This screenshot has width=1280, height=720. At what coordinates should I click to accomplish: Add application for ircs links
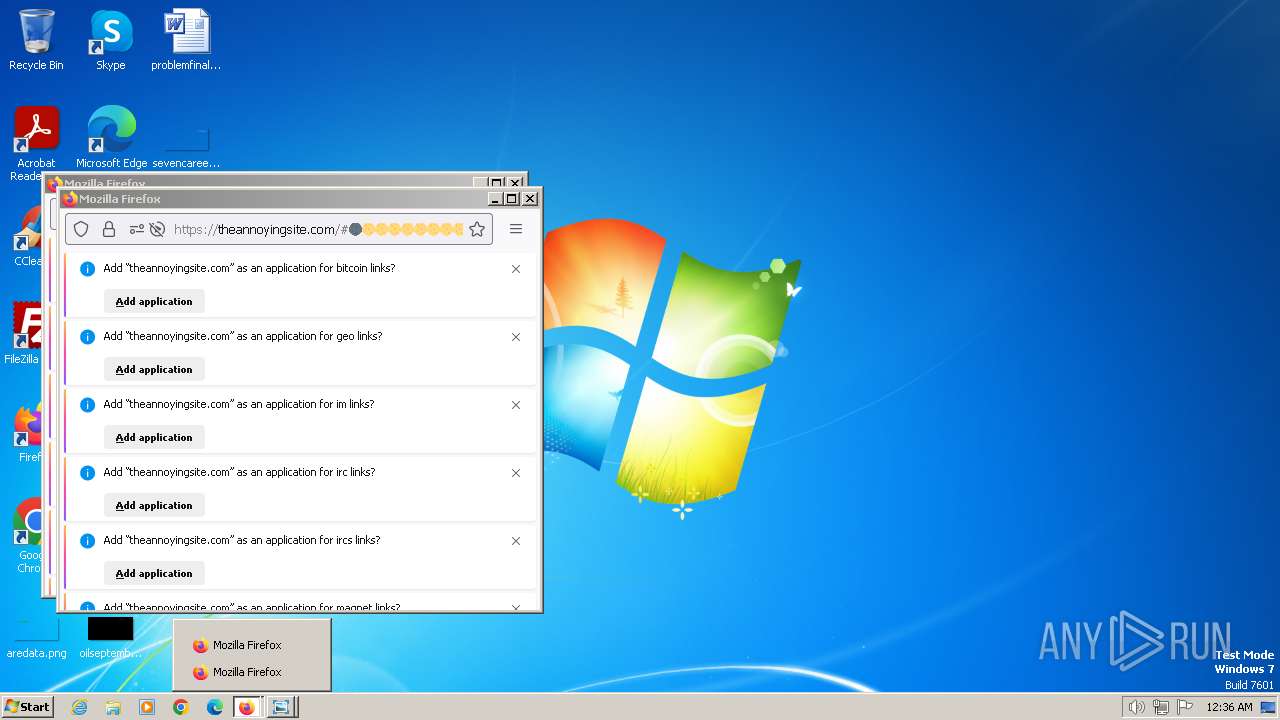tap(154, 573)
